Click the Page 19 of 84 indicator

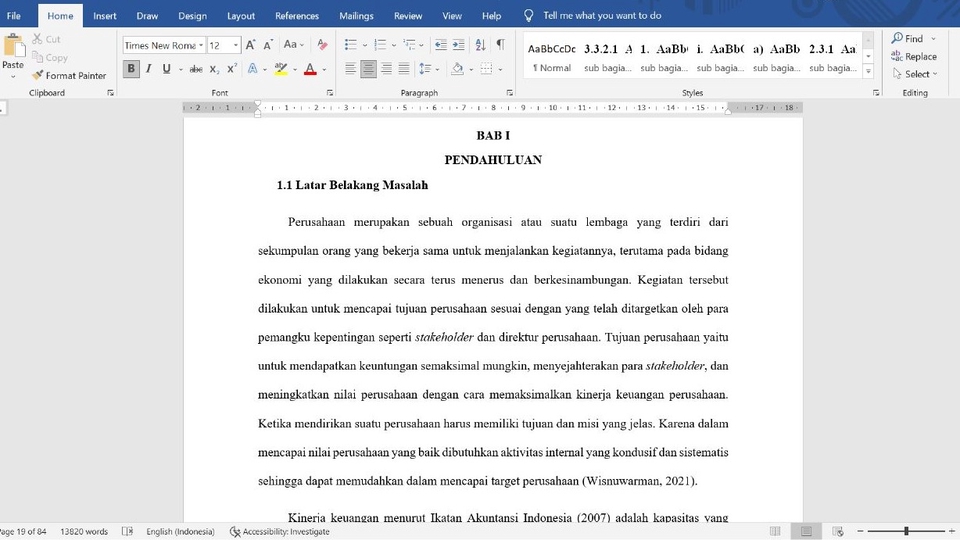point(23,531)
